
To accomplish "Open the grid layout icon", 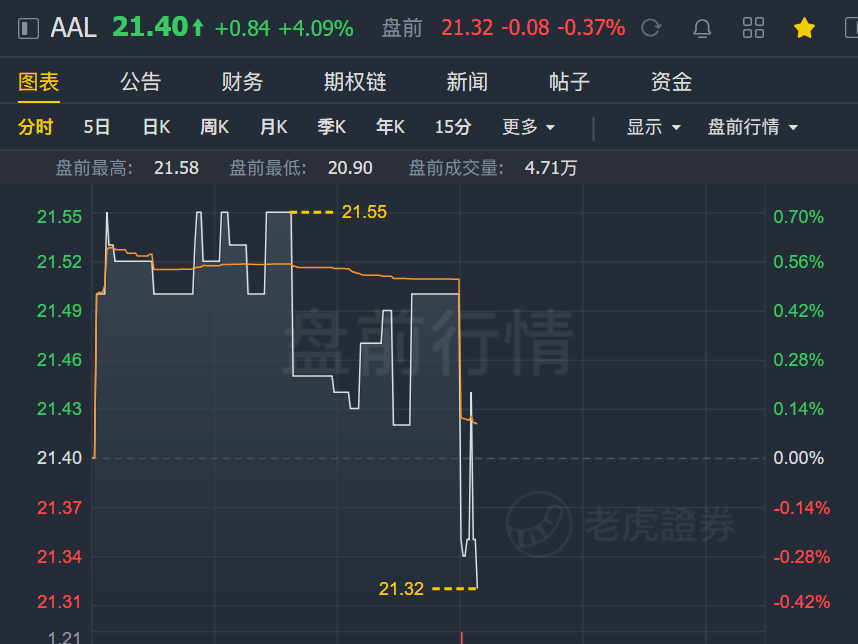I will tap(753, 28).
